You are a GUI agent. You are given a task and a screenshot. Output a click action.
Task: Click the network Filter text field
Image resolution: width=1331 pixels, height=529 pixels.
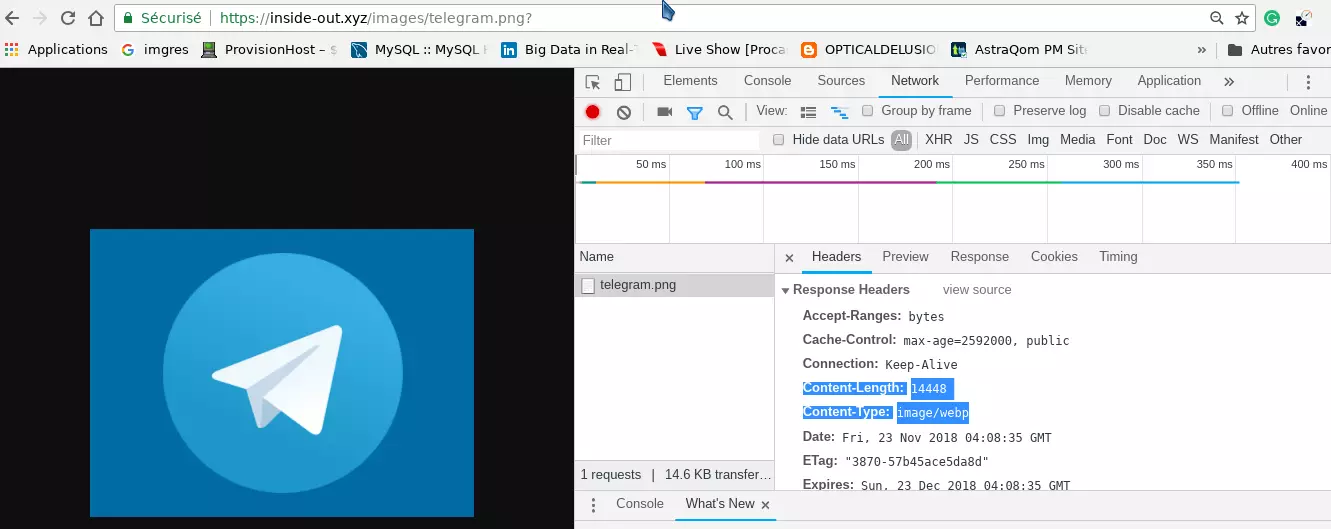click(667, 140)
